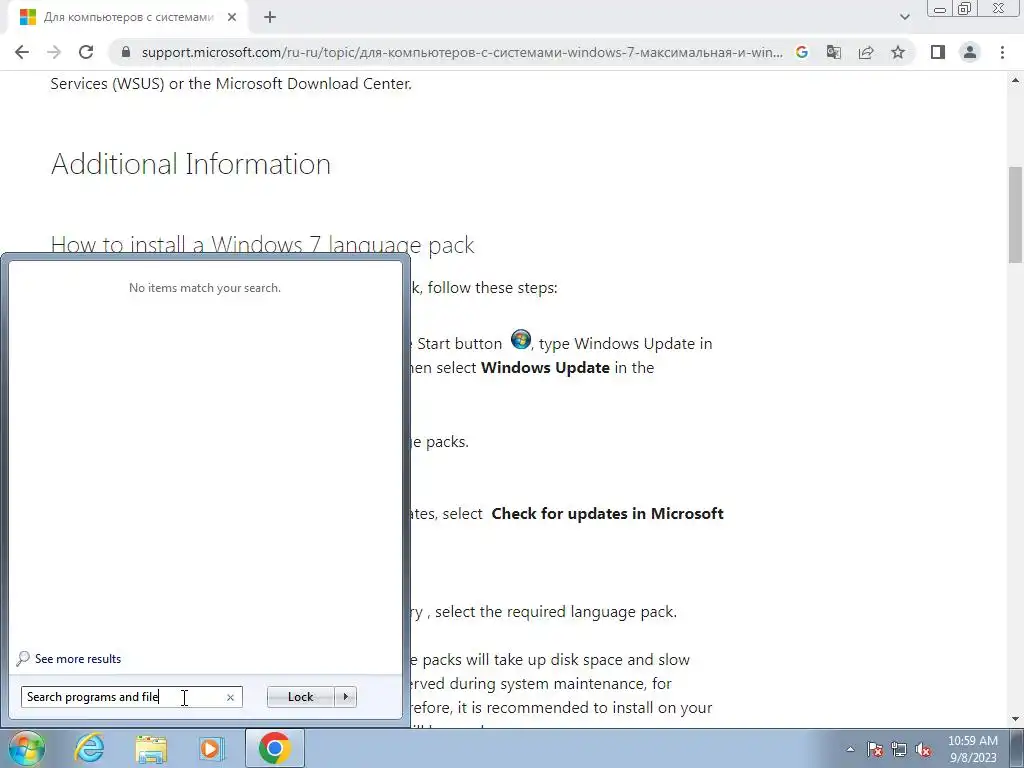View site information via the lock icon
The height and width of the screenshot is (768, 1024).
(126, 52)
